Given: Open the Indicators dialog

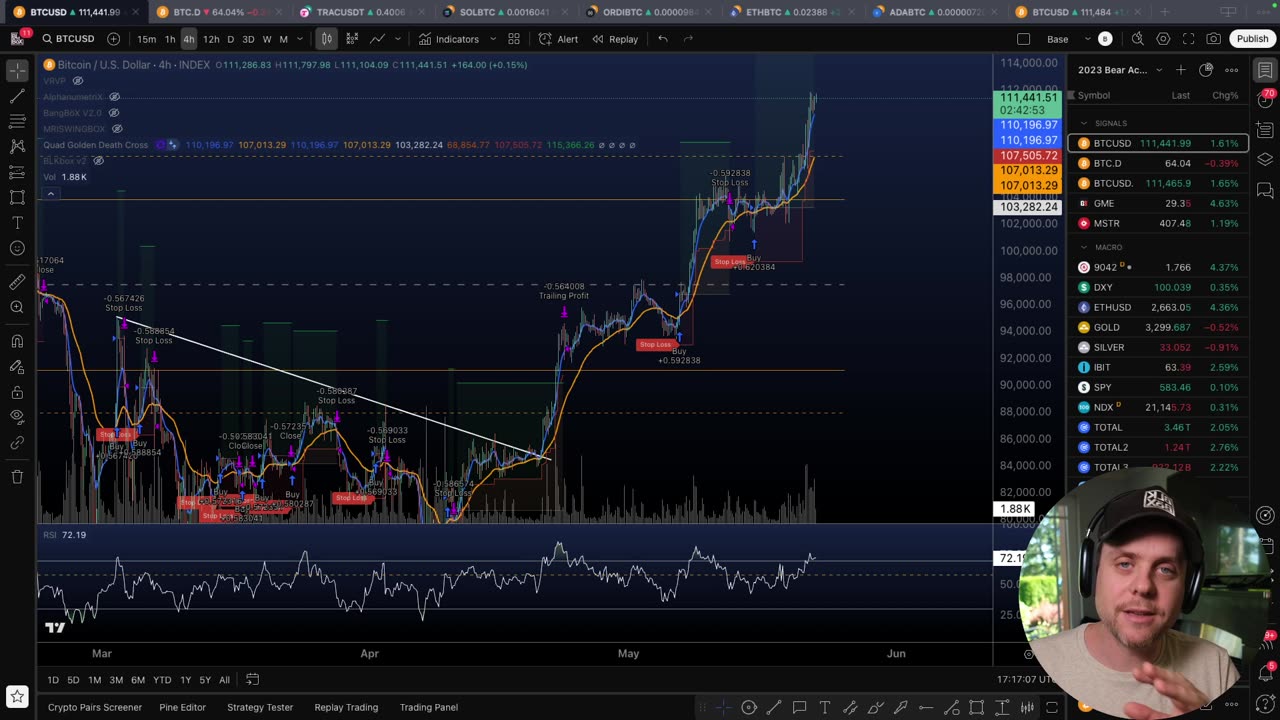Looking at the screenshot, I should click(x=449, y=39).
